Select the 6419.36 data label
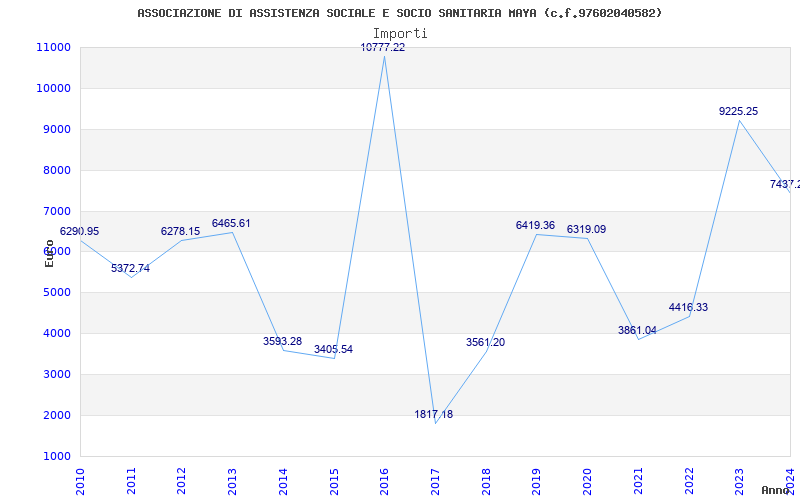 click(535, 226)
